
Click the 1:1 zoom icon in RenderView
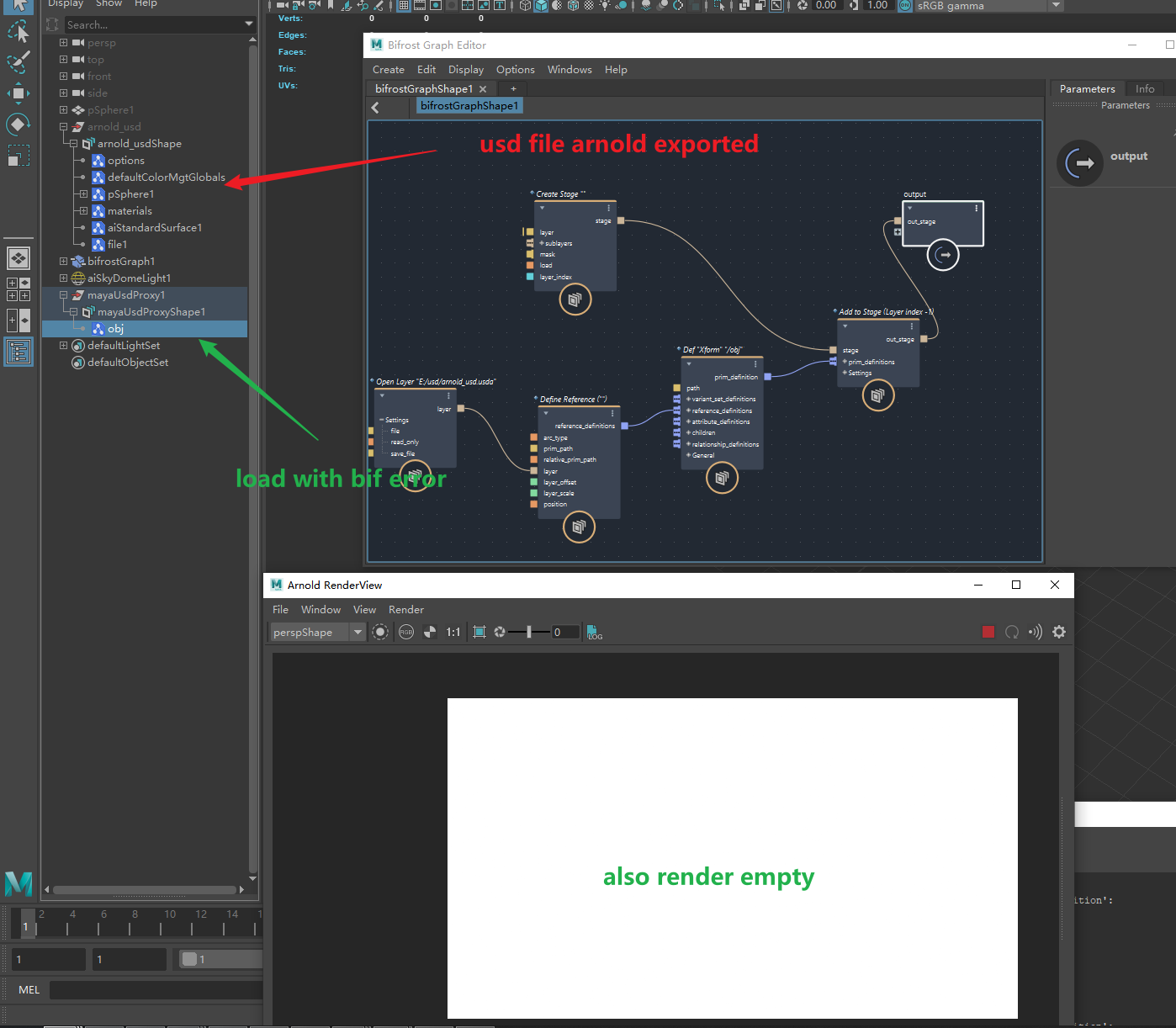(453, 632)
